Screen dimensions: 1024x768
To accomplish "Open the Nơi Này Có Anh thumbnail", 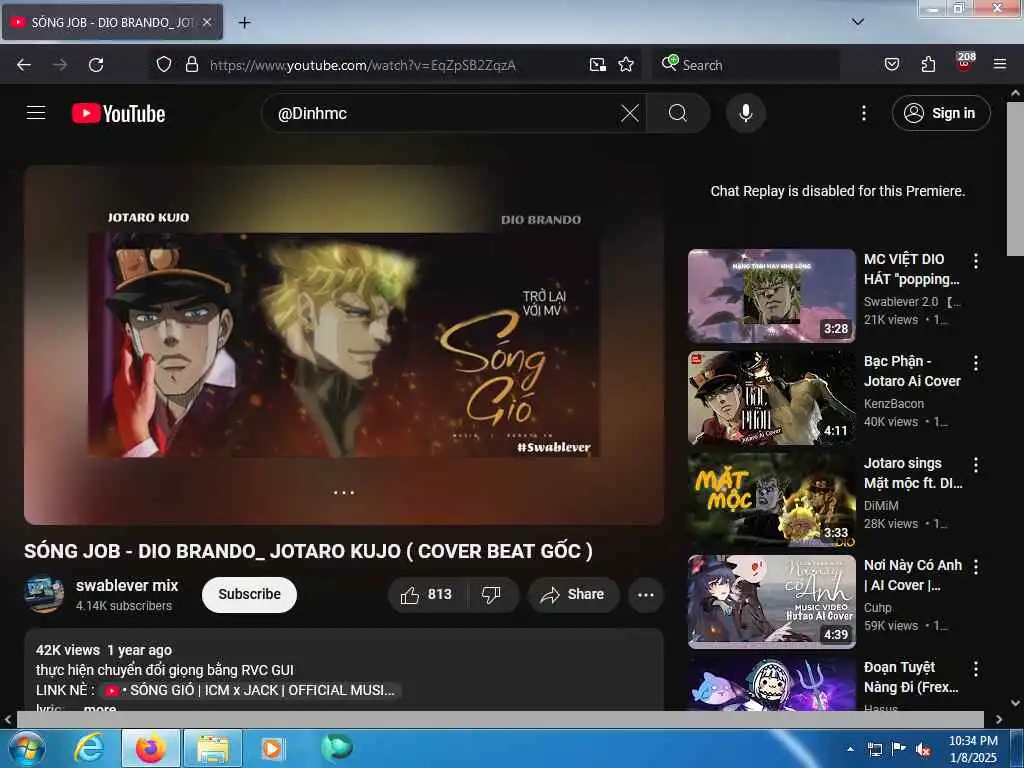I will point(772,601).
